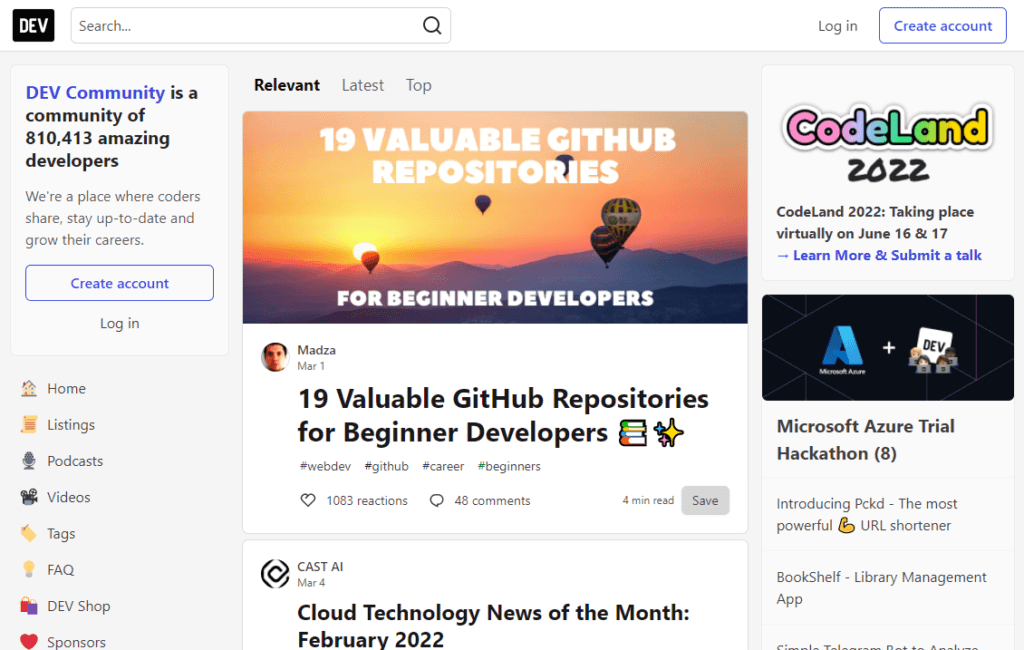
Task: Open Home via the house icon
Action: coord(29,389)
